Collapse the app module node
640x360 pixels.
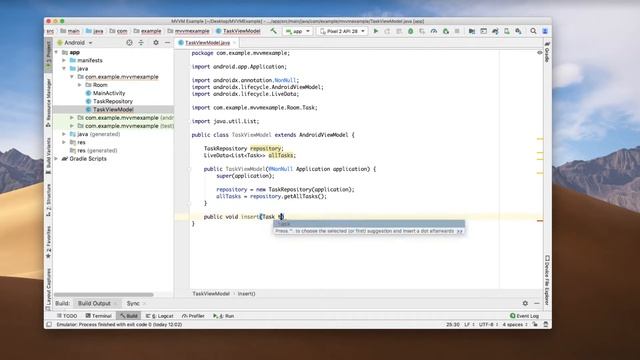[57, 52]
